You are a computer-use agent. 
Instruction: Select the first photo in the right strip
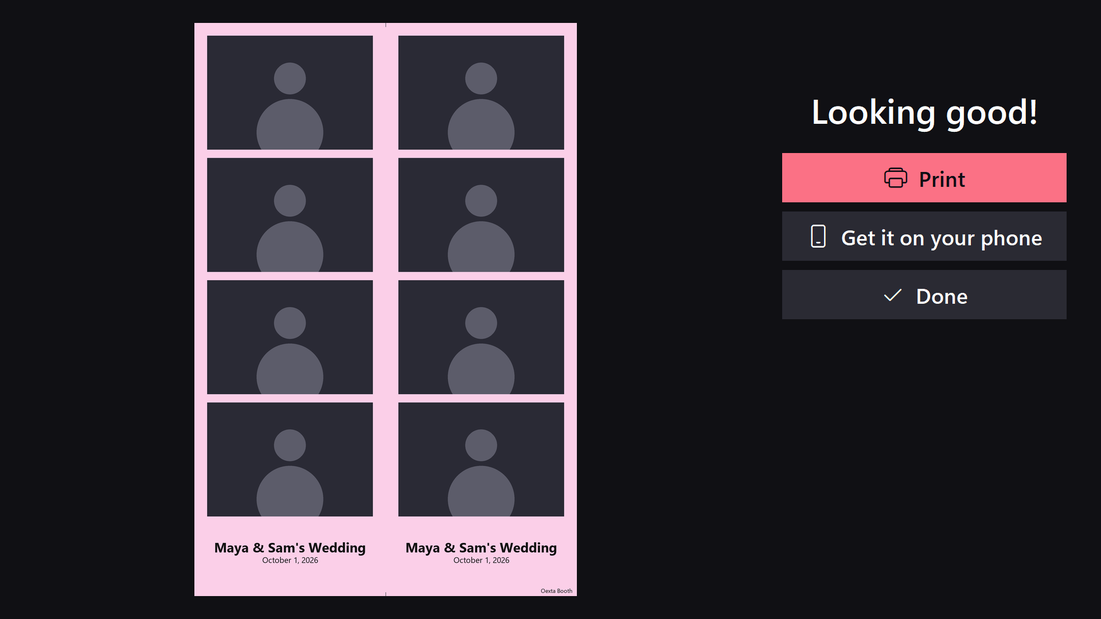(x=481, y=93)
